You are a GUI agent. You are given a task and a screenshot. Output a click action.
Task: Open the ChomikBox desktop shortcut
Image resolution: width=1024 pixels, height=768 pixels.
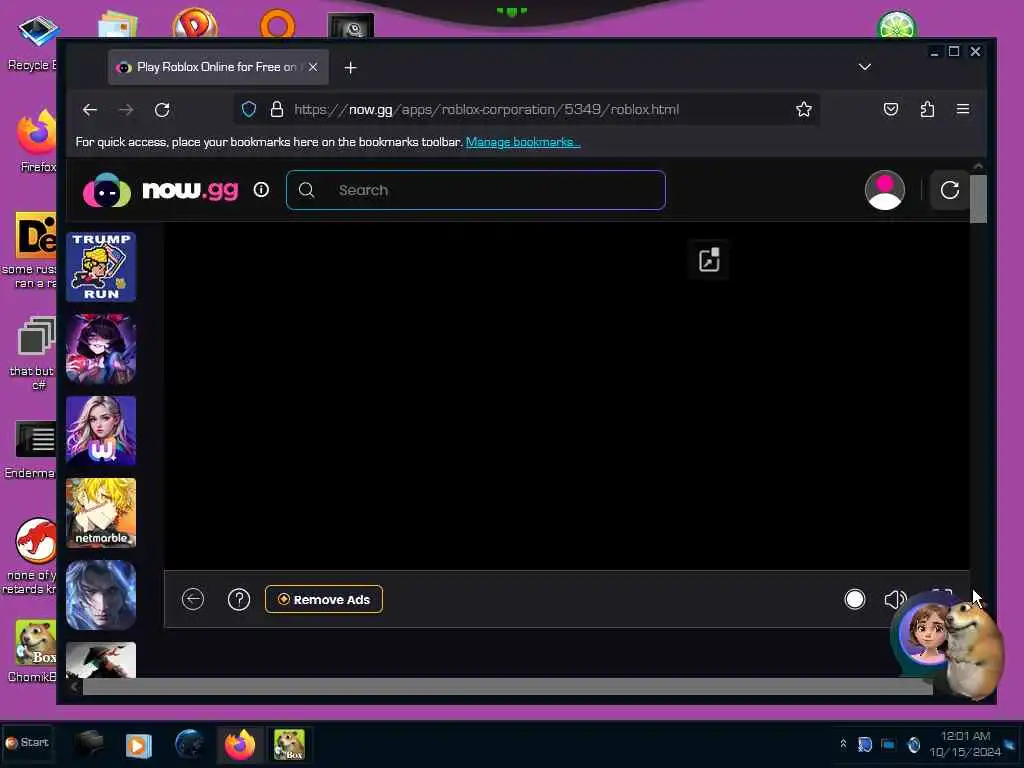click(33, 651)
